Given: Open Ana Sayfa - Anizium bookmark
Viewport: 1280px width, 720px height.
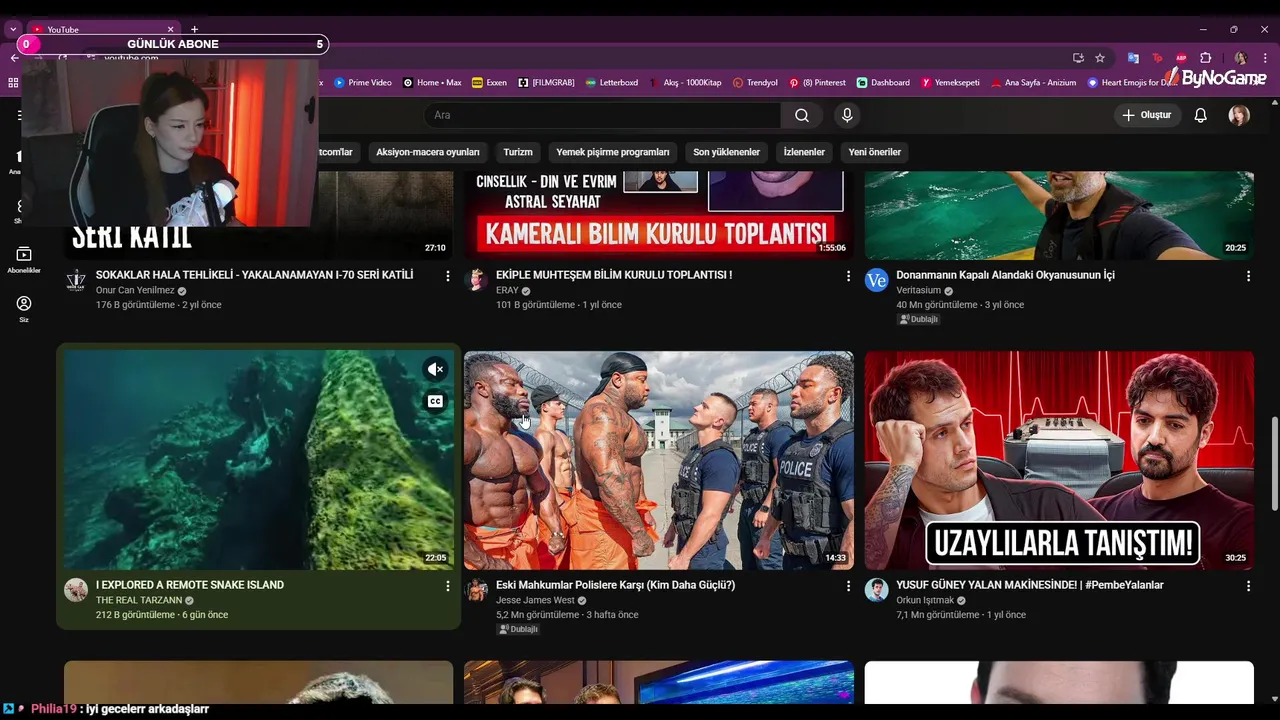Looking at the screenshot, I should [1033, 83].
